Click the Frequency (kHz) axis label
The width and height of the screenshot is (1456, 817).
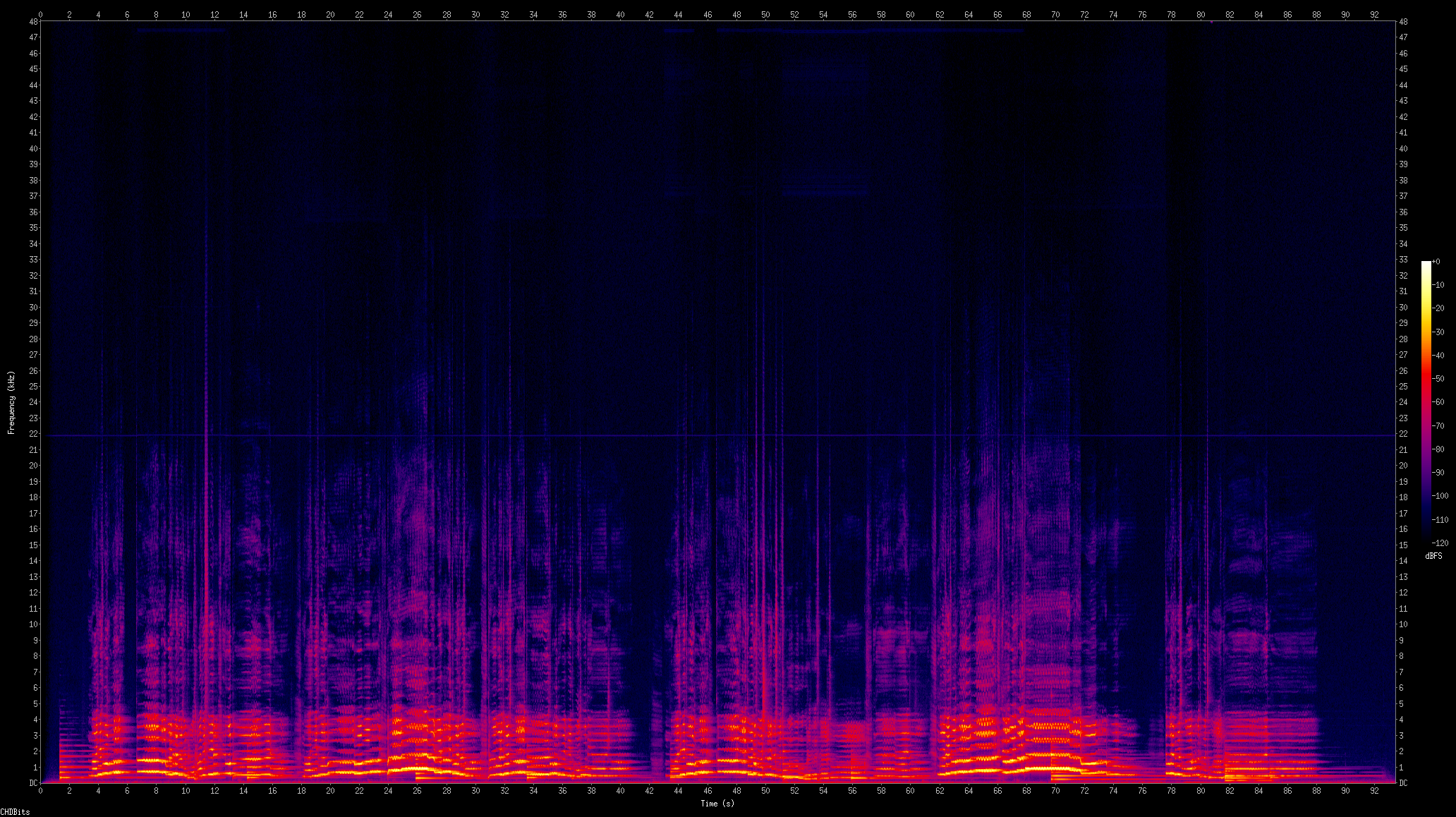pos(11,402)
